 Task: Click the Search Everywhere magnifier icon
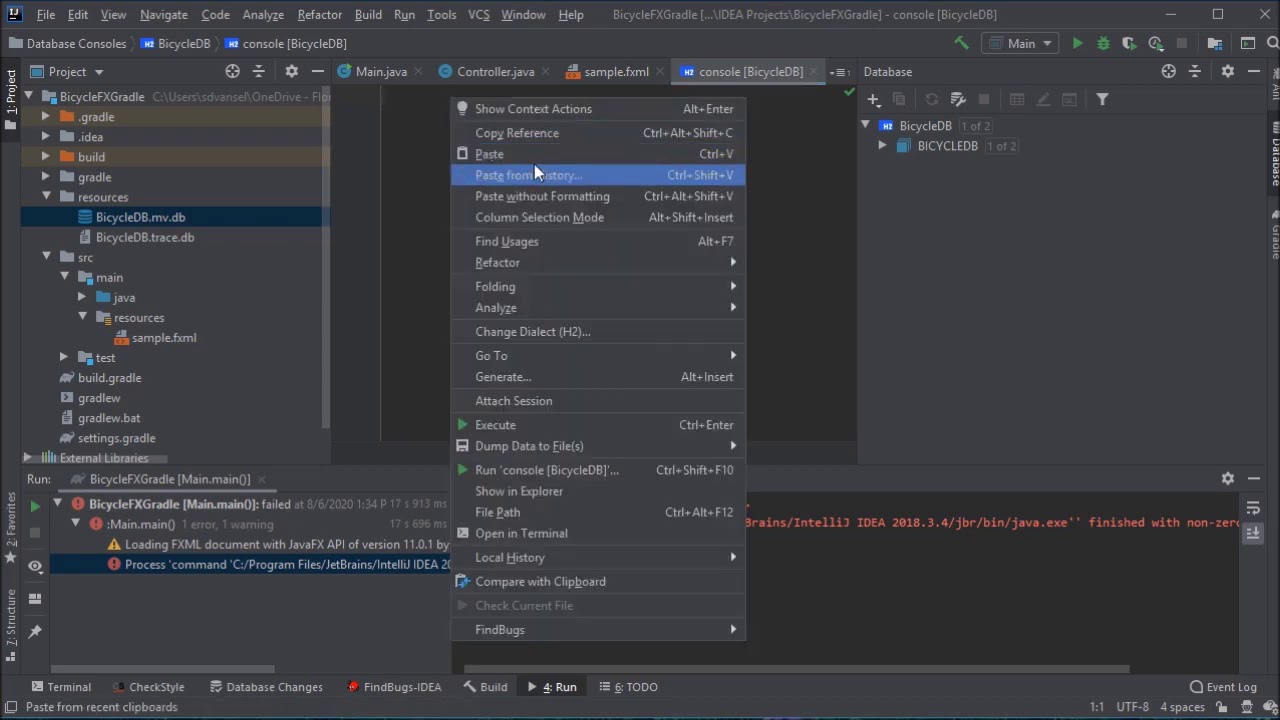click(1273, 43)
